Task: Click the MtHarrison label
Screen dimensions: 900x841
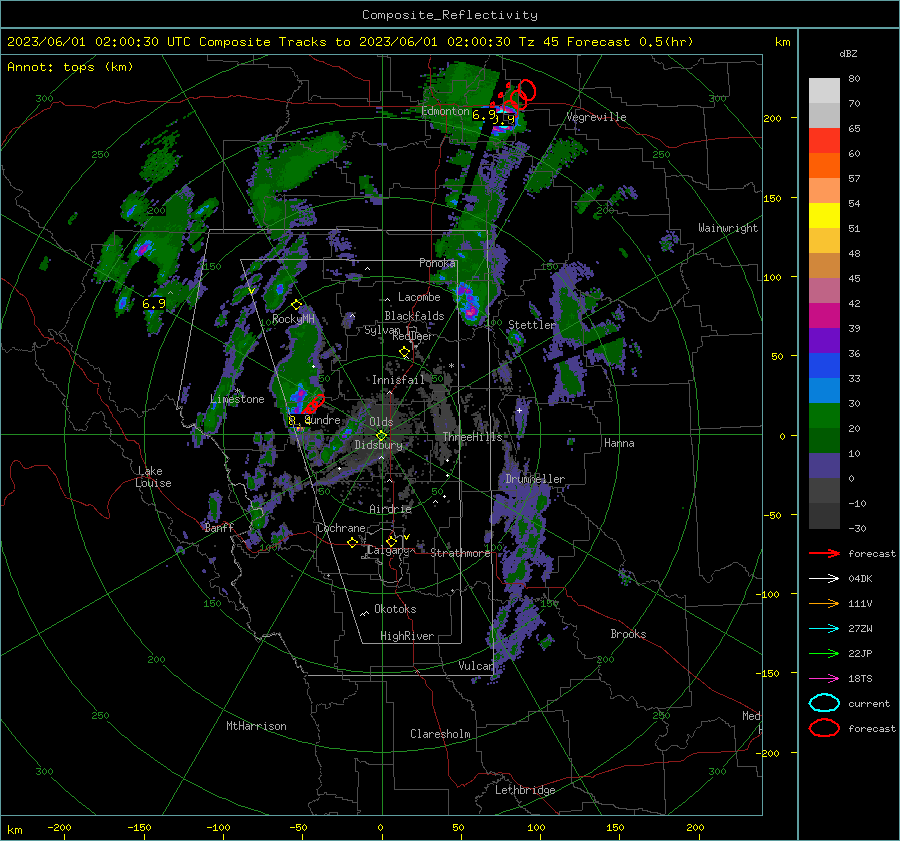Action: coord(256,726)
